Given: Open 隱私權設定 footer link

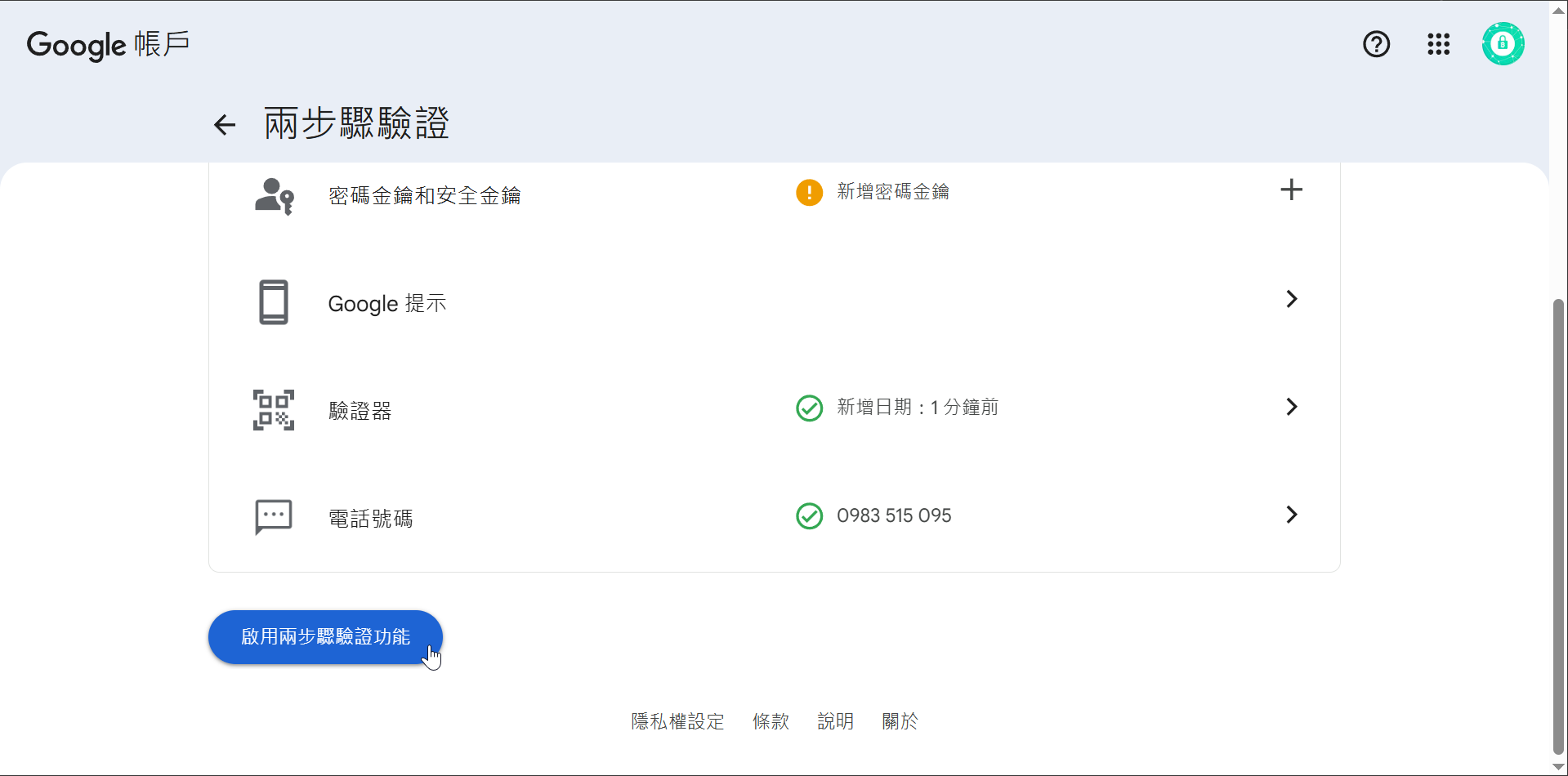Looking at the screenshot, I should click(677, 721).
